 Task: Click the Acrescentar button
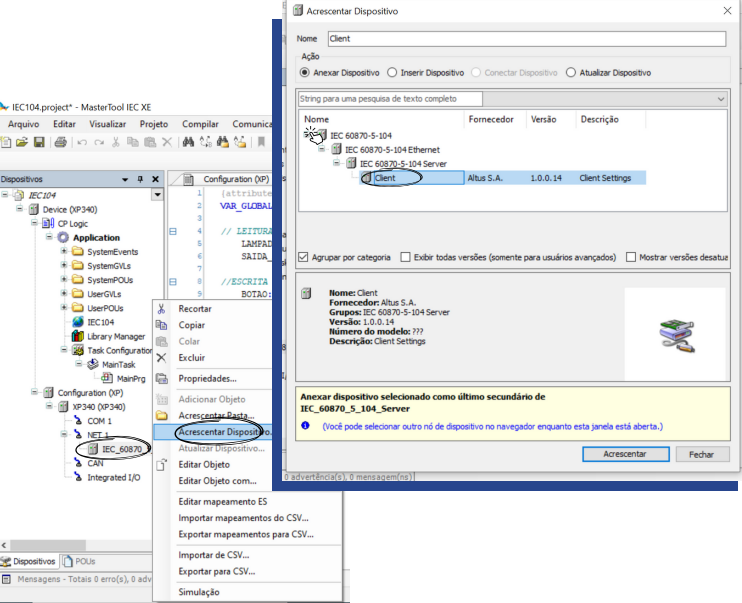625,454
